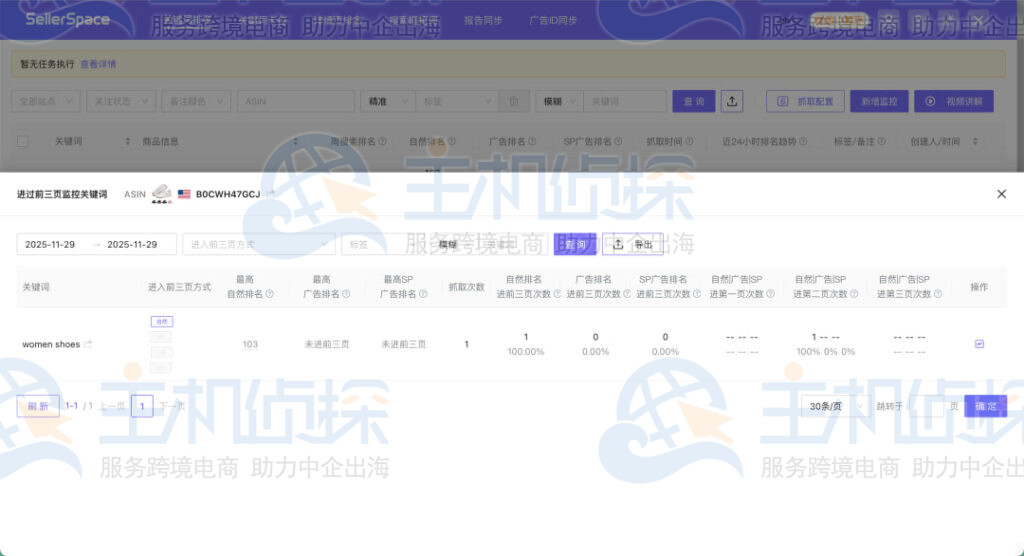Viewport: 1024px width, 556px height.
Task: Tick the select-all checkbox in background table
Action: pos(23,141)
